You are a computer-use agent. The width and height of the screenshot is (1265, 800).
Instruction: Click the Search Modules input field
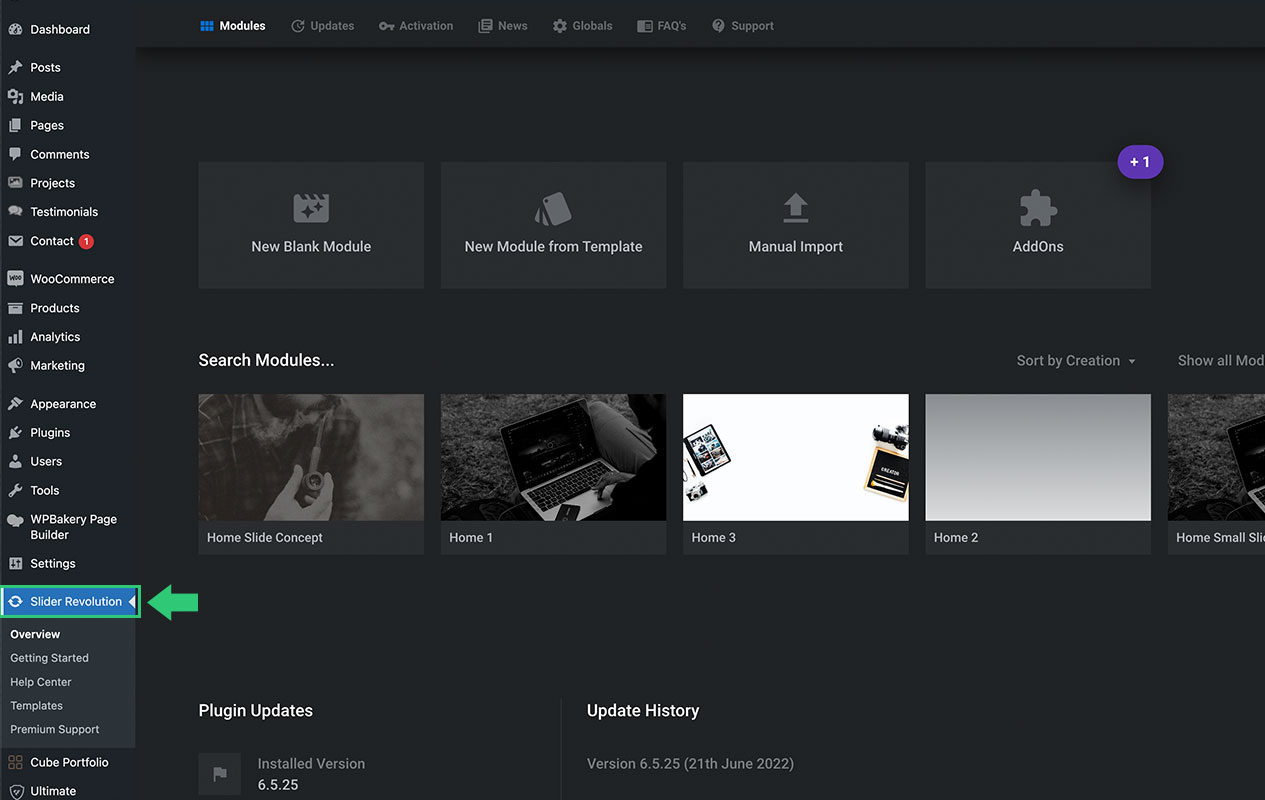coord(266,361)
